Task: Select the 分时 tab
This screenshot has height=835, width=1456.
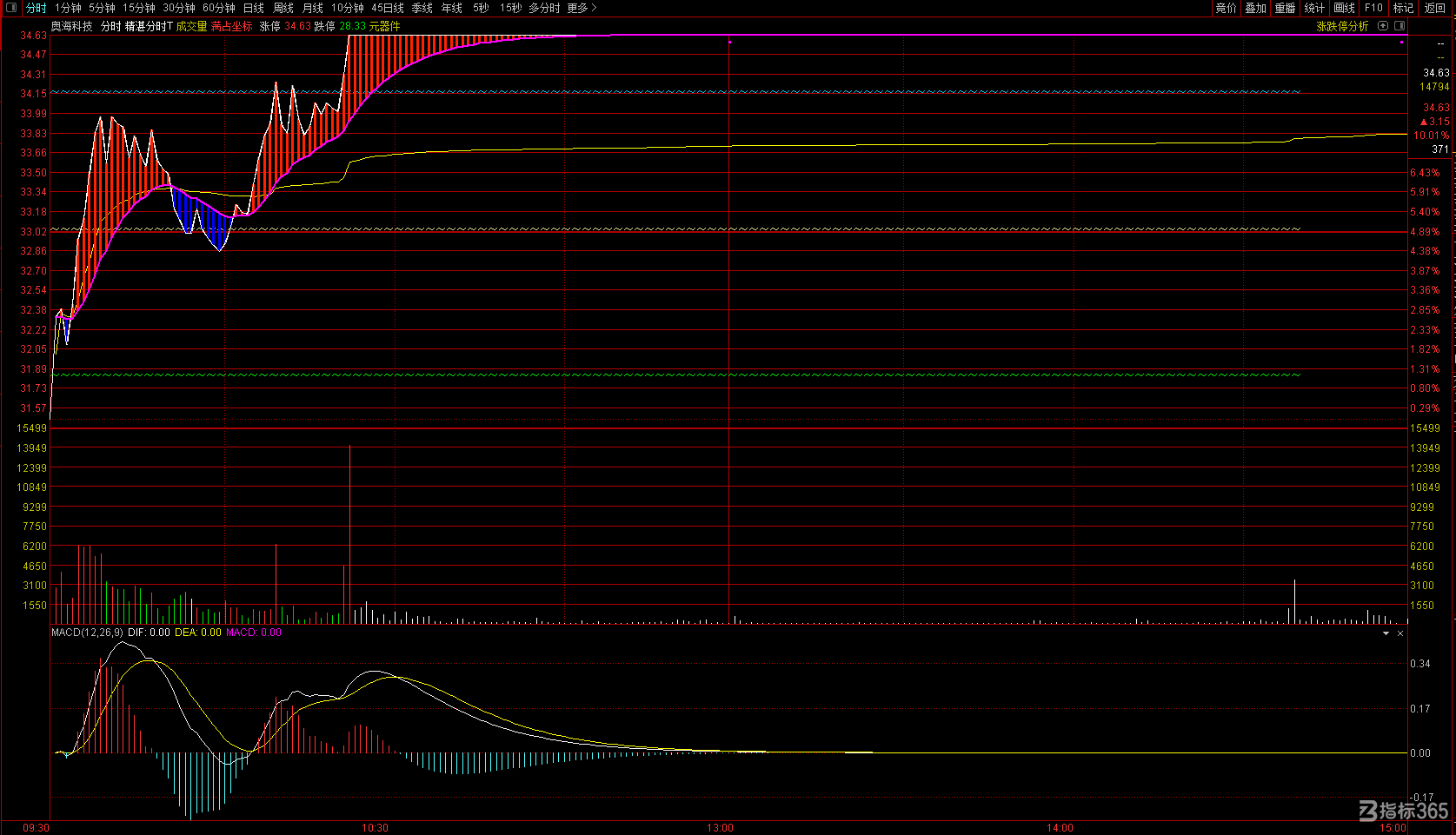Action: pyautogui.click(x=36, y=8)
